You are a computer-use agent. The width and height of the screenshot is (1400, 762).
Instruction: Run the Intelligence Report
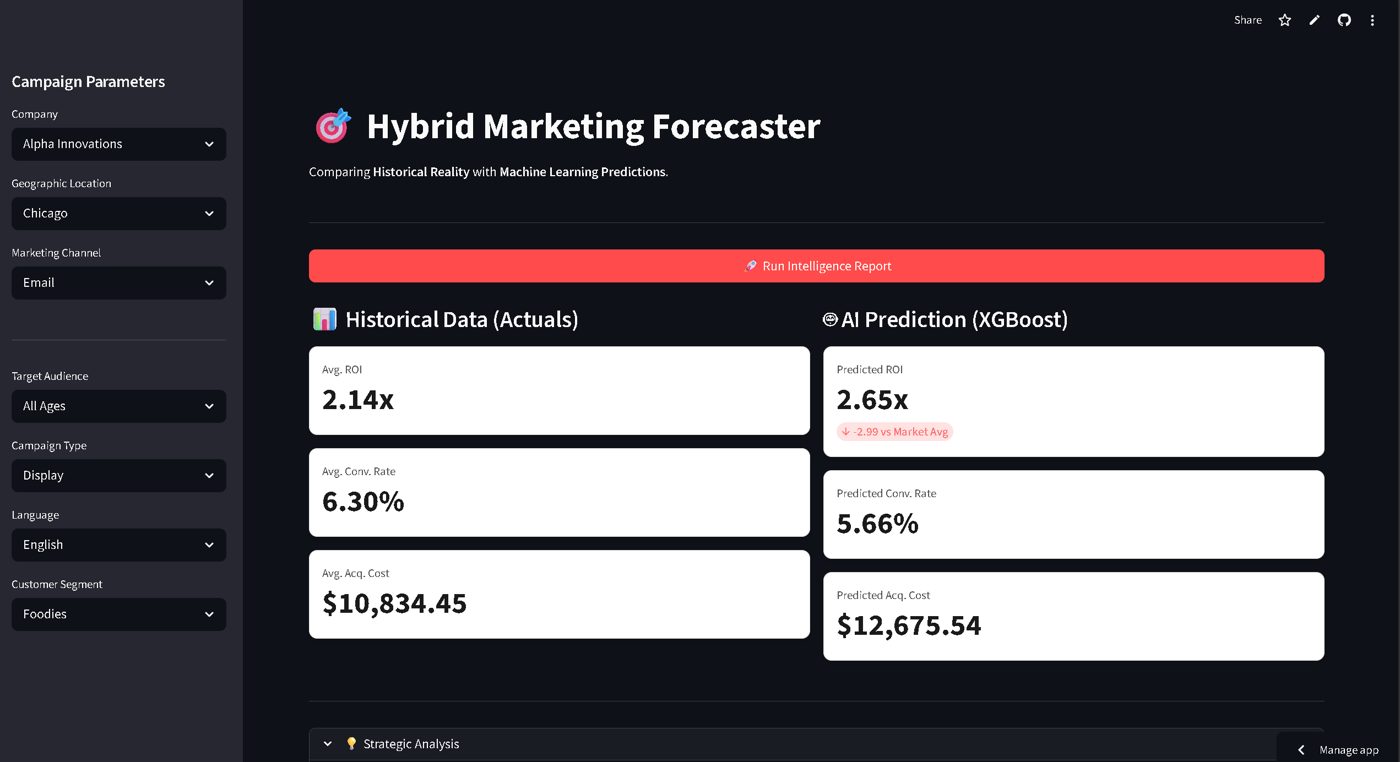pyautogui.click(x=816, y=266)
